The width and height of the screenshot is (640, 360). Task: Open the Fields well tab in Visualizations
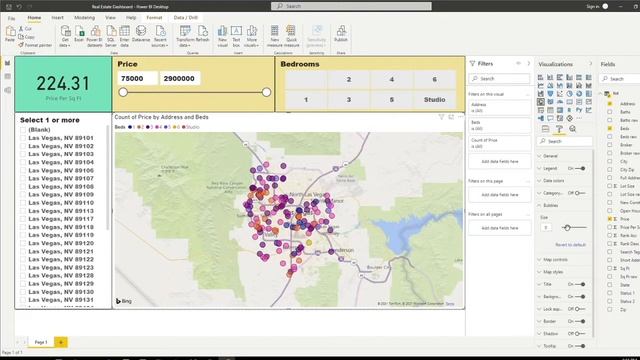tap(545, 129)
